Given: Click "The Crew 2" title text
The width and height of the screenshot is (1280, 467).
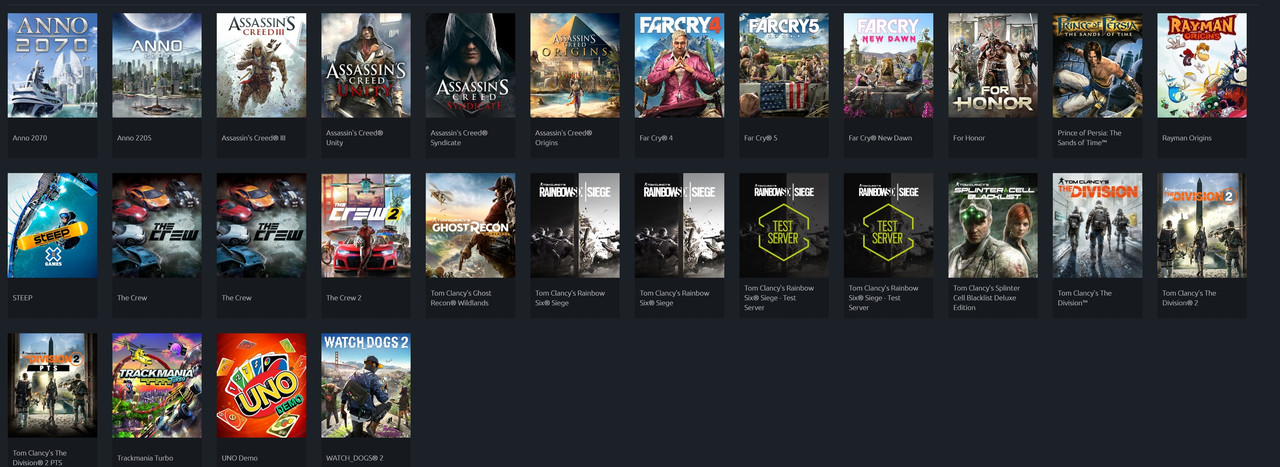Looking at the screenshot, I should point(342,298).
